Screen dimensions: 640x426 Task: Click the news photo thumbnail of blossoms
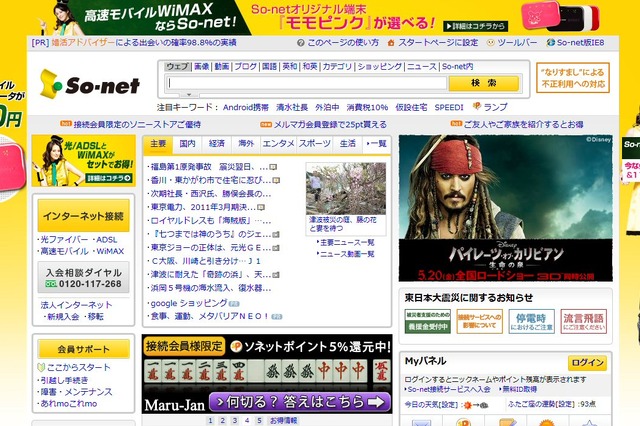click(346, 188)
